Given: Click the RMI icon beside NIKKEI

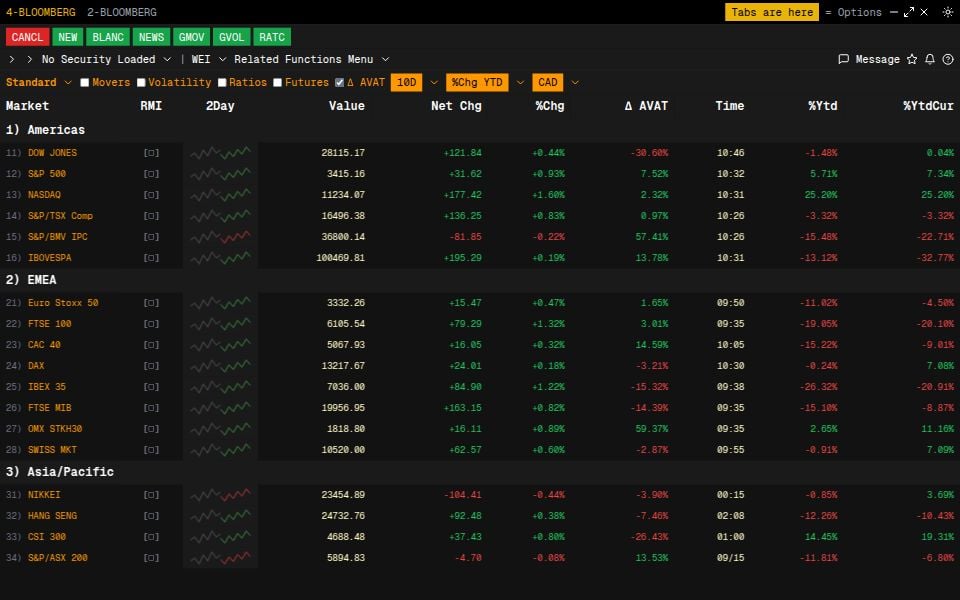Looking at the screenshot, I should coord(151,494).
